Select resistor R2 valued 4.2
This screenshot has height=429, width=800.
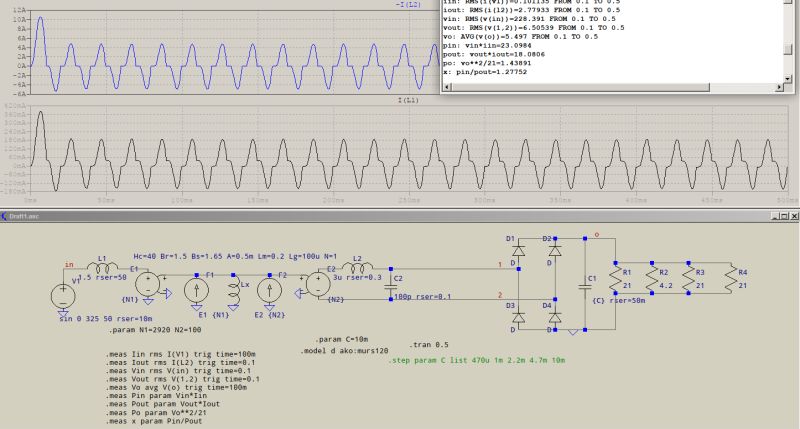pyautogui.click(x=652, y=279)
